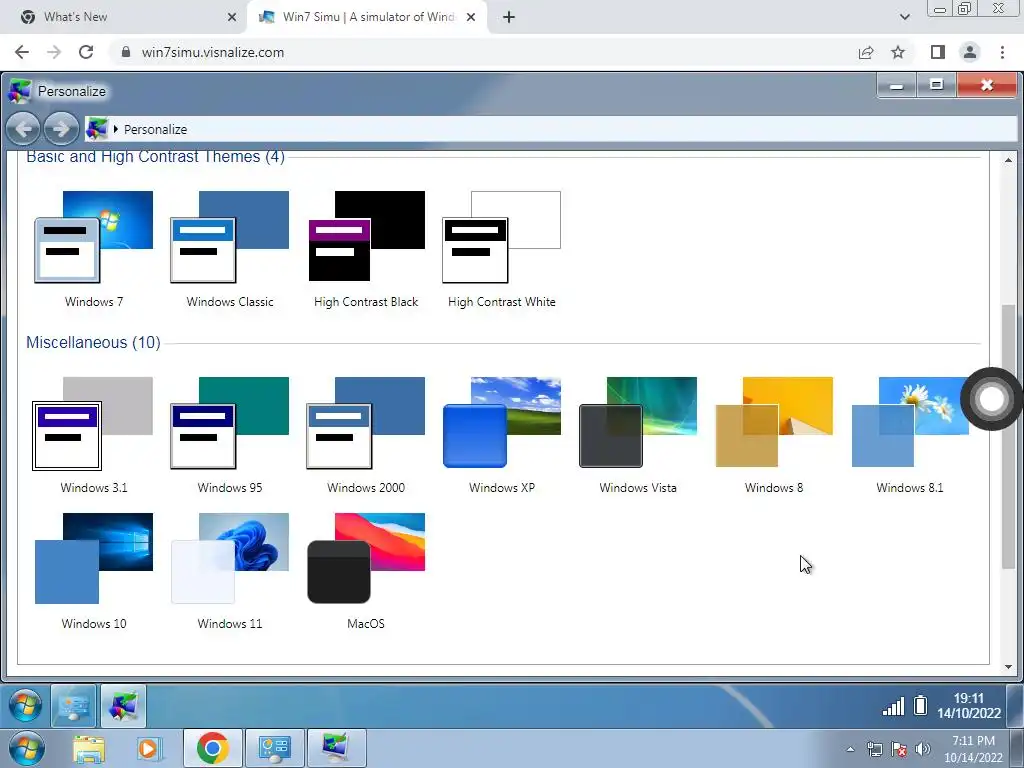
Task: Open Windows Media Player from taskbar
Action: pos(148,749)
